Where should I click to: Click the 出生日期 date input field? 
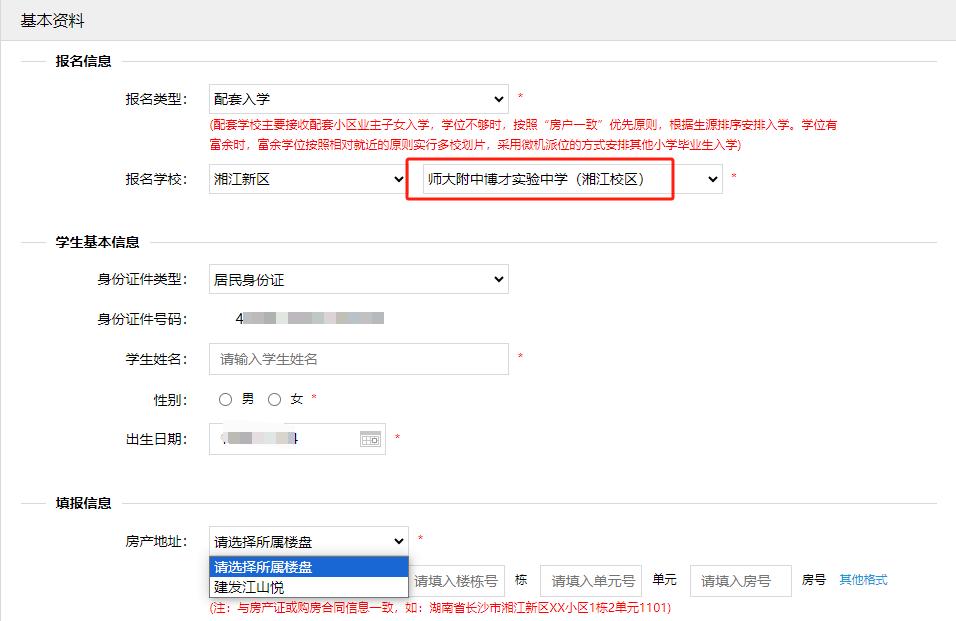tap(285, 439)
